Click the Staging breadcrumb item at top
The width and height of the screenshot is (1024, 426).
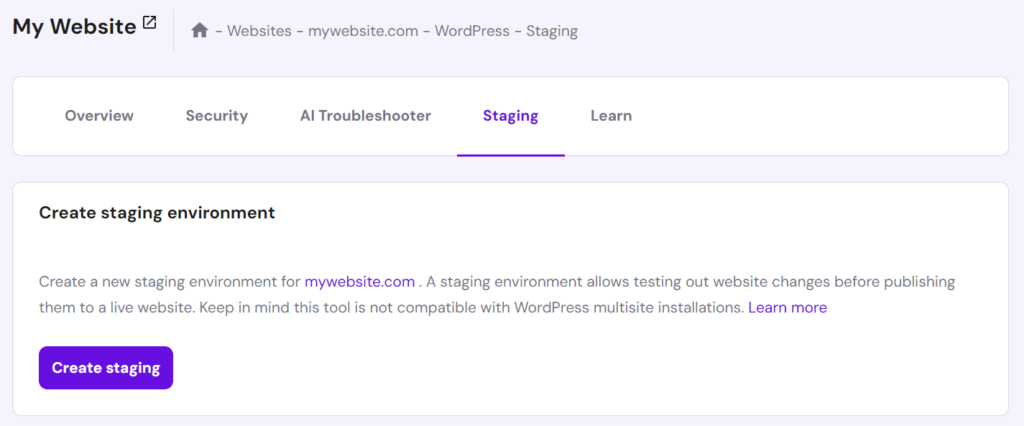pos(549,31)
